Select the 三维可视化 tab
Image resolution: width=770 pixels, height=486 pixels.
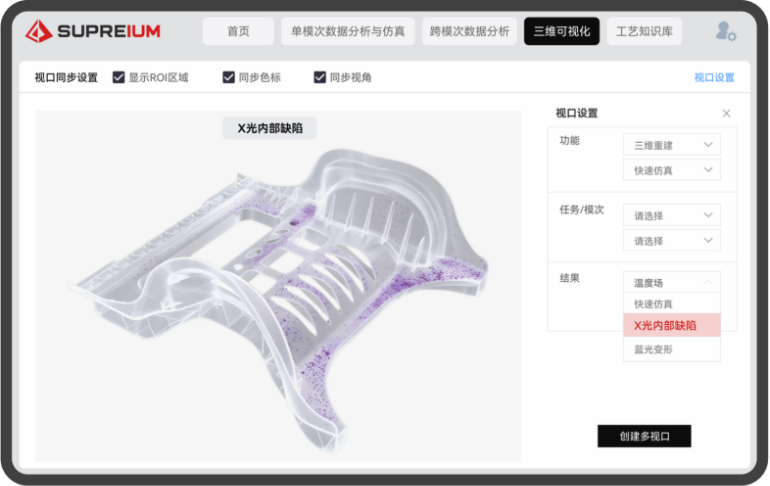(561, 32)
